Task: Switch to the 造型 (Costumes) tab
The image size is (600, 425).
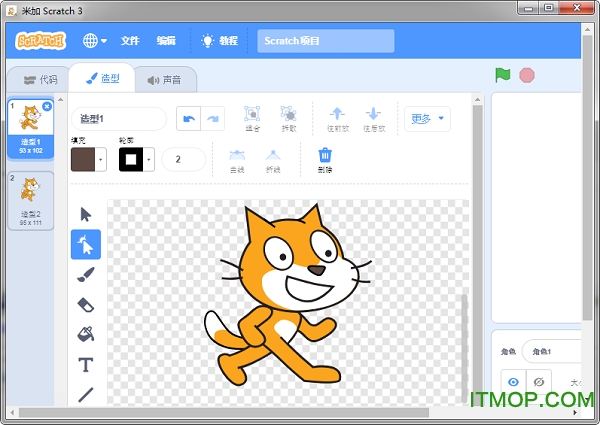Action: coord(102,78)
